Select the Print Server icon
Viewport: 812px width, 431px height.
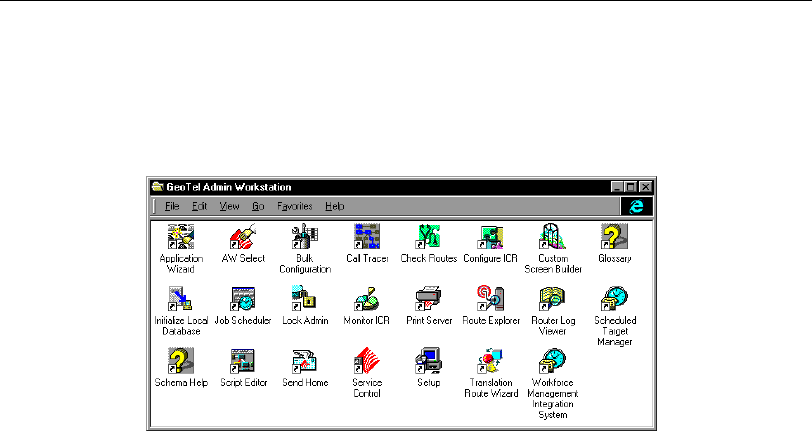(x=429, y=299)
